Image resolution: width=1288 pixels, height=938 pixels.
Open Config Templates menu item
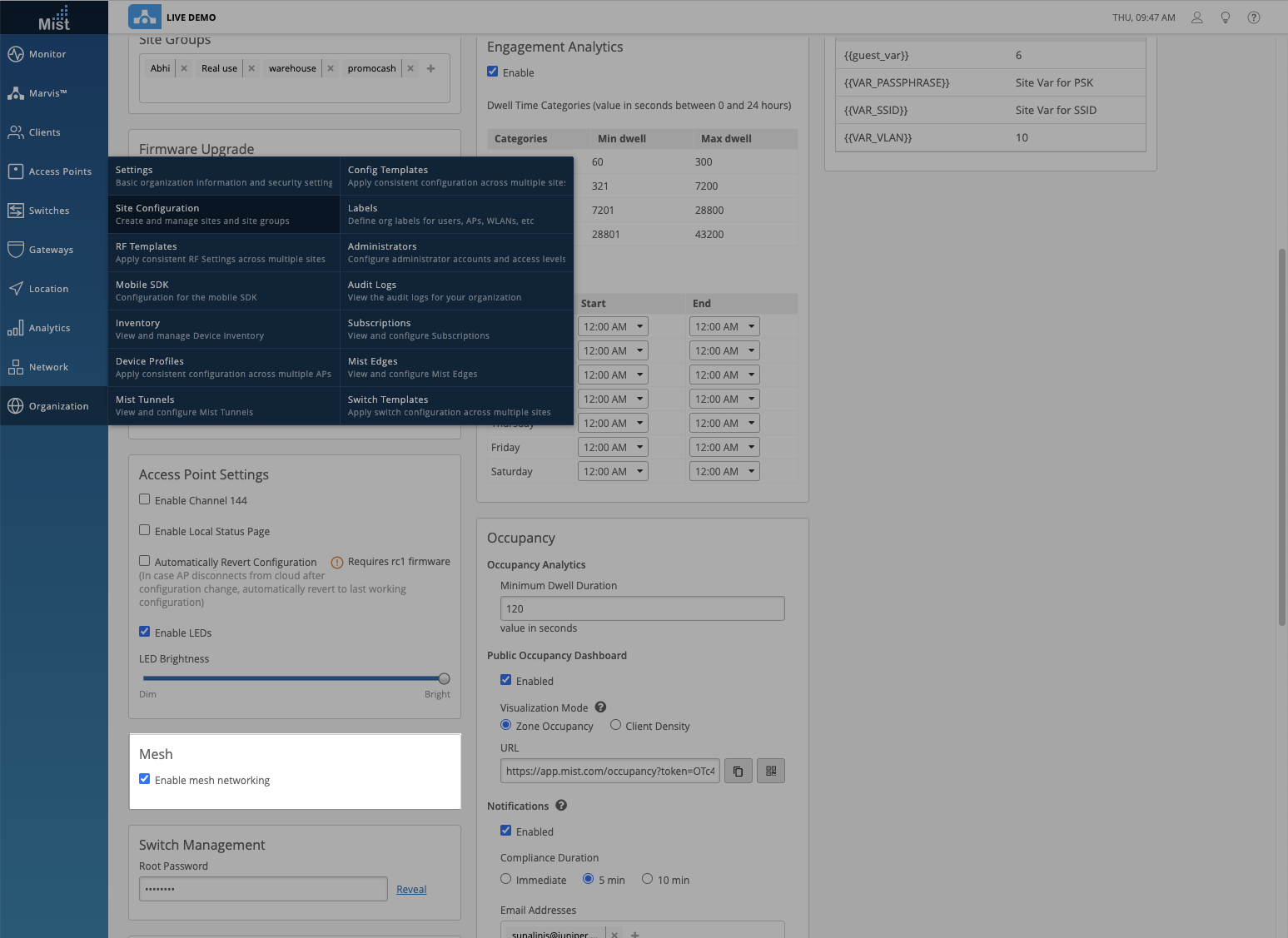[x=457, y=176]
